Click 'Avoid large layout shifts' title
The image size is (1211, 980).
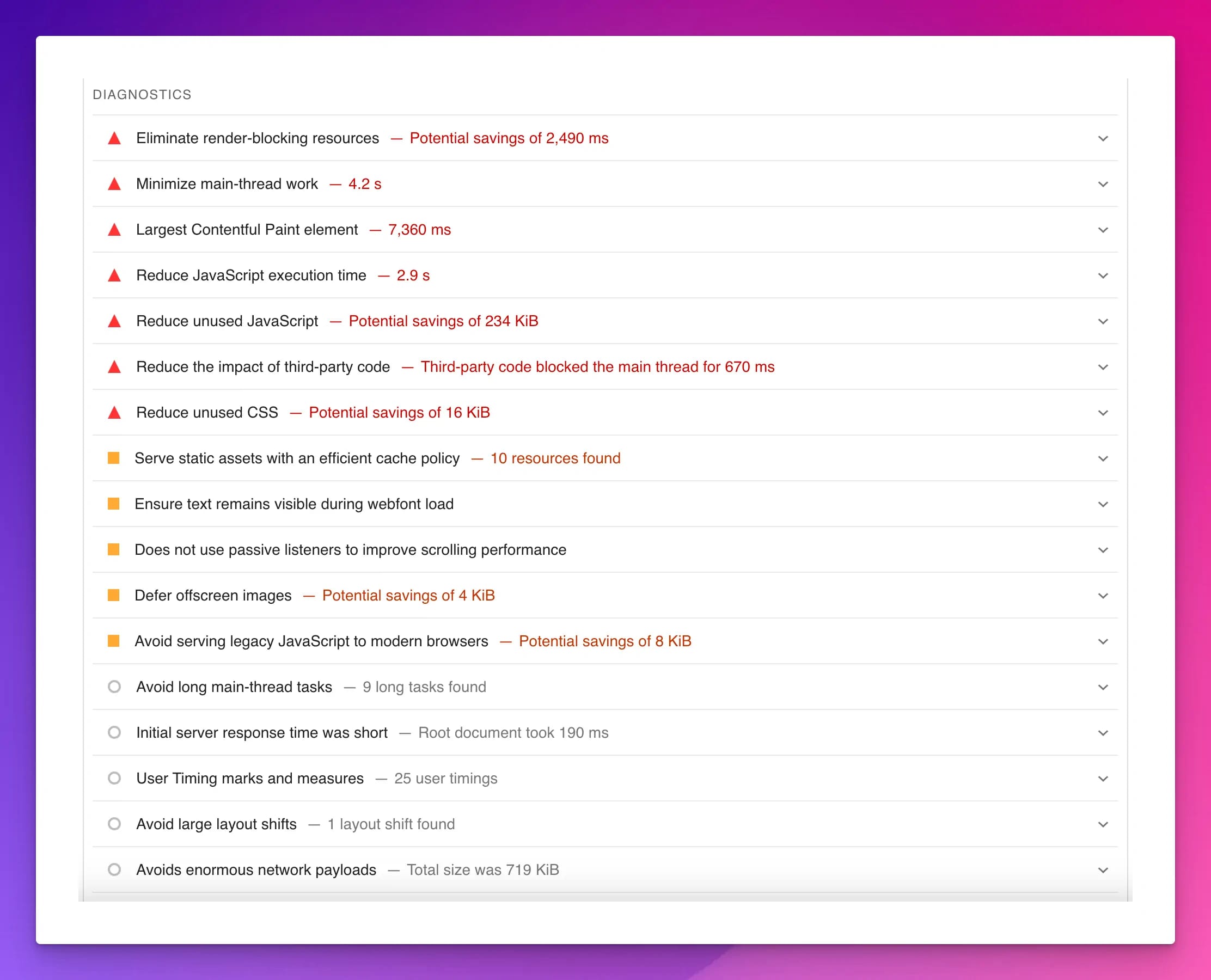(216, 824)
